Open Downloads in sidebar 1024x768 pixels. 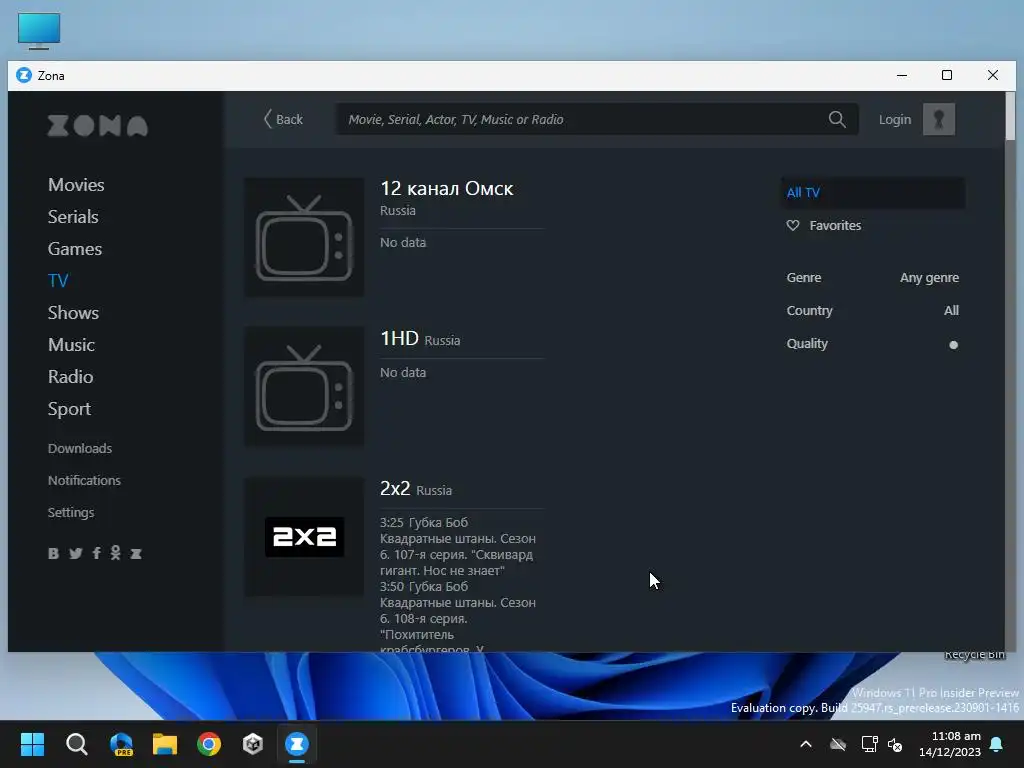[80, 448]
